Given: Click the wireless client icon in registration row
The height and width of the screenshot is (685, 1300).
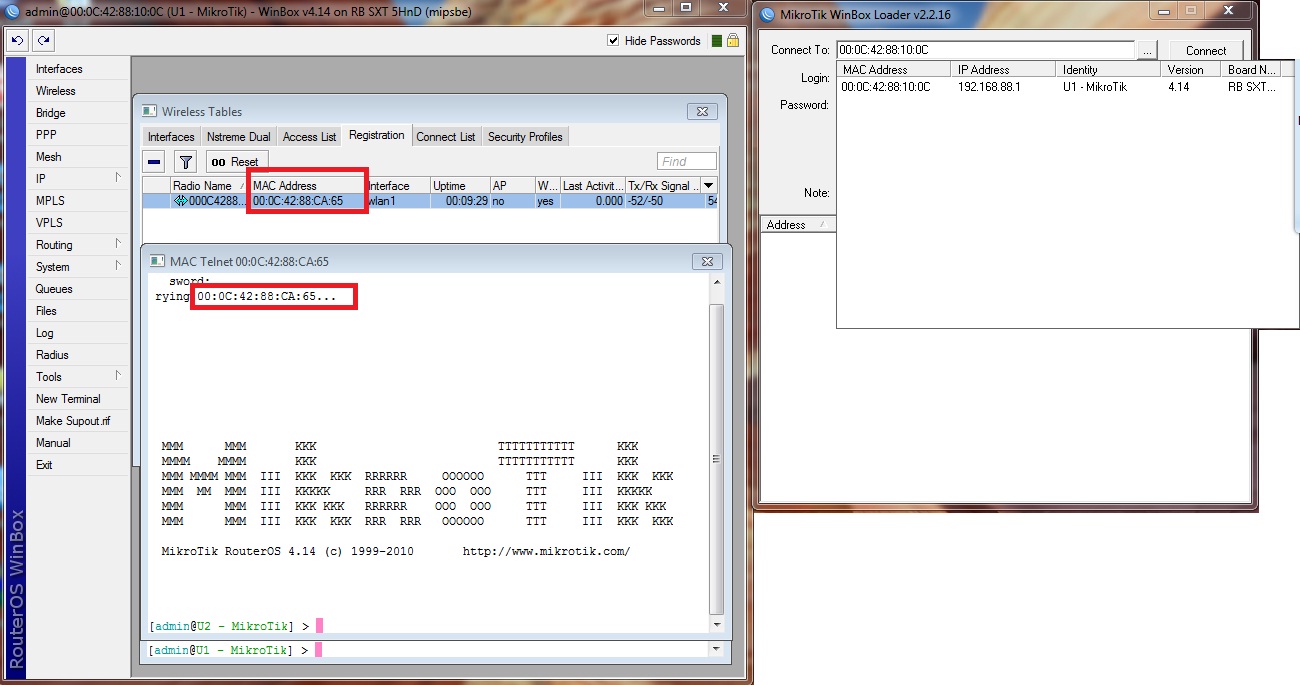Looking at the screenshot, I should click(x=181, y=201).
